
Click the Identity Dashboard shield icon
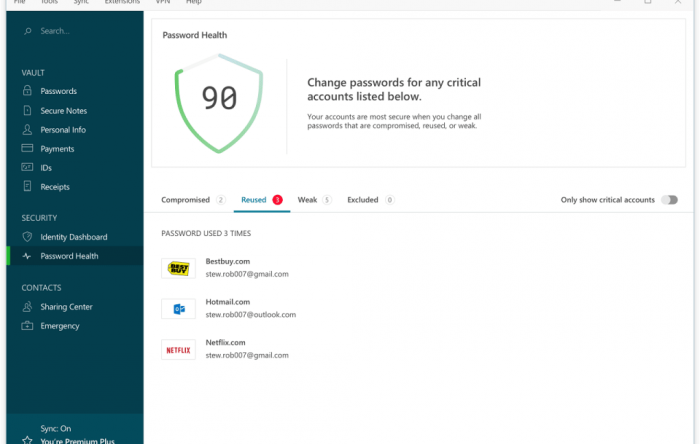[x=27, y=237]
